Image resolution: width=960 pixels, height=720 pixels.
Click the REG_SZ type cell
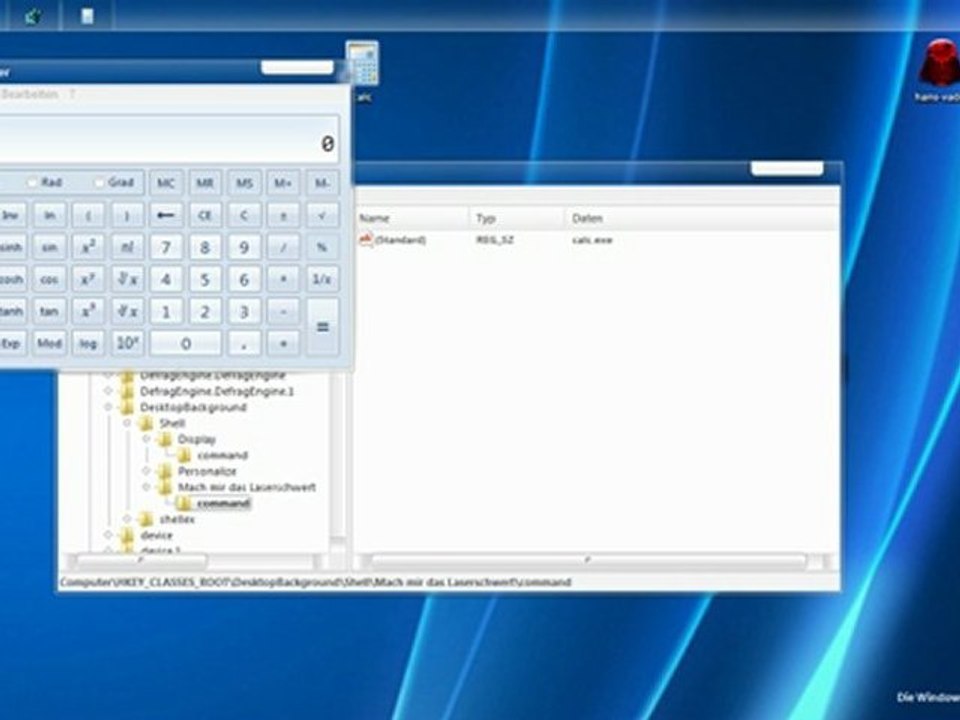pyautogui.click(x=495, y=239)
